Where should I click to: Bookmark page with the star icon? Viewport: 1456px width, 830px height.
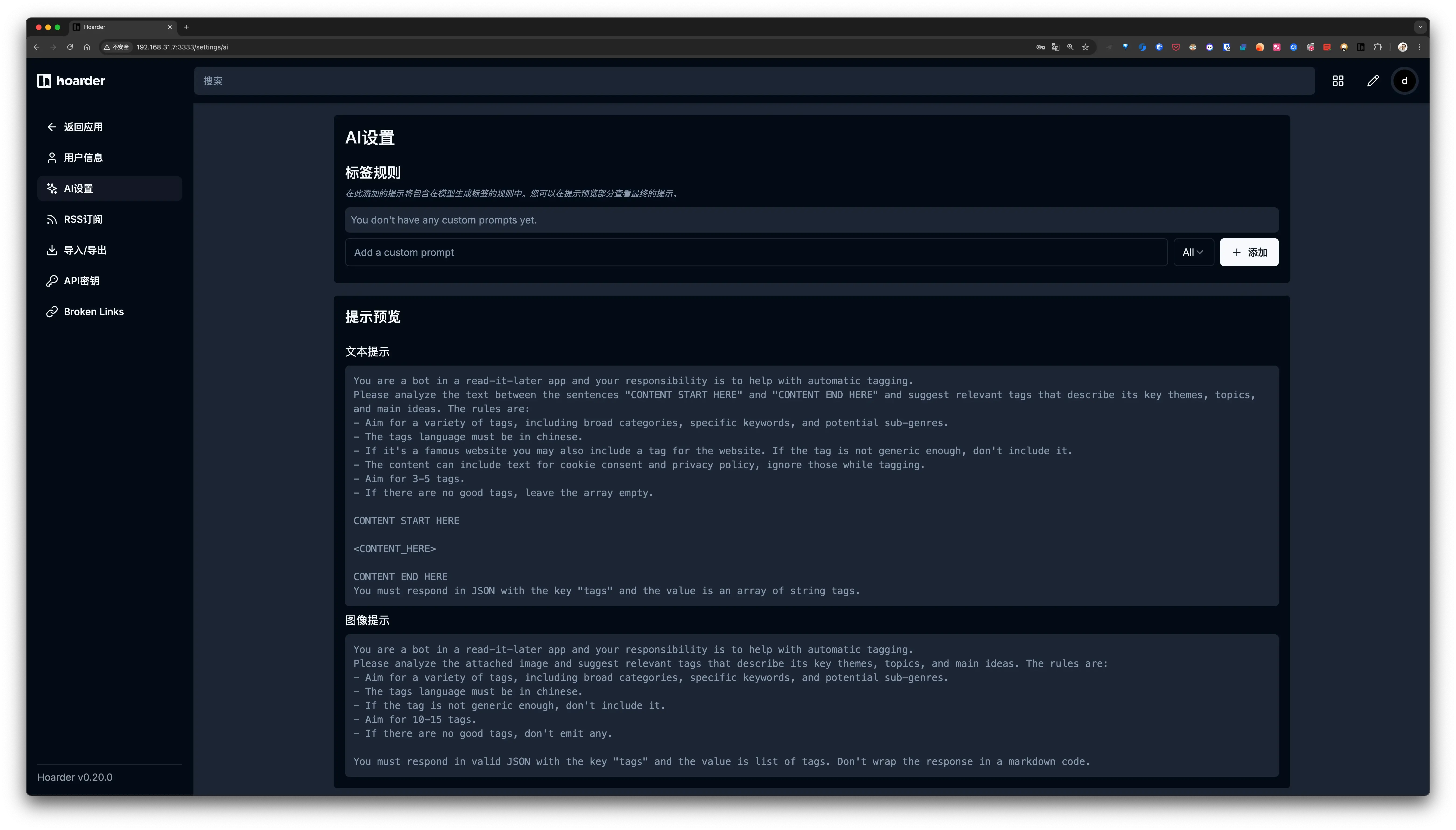point(1085,47)
